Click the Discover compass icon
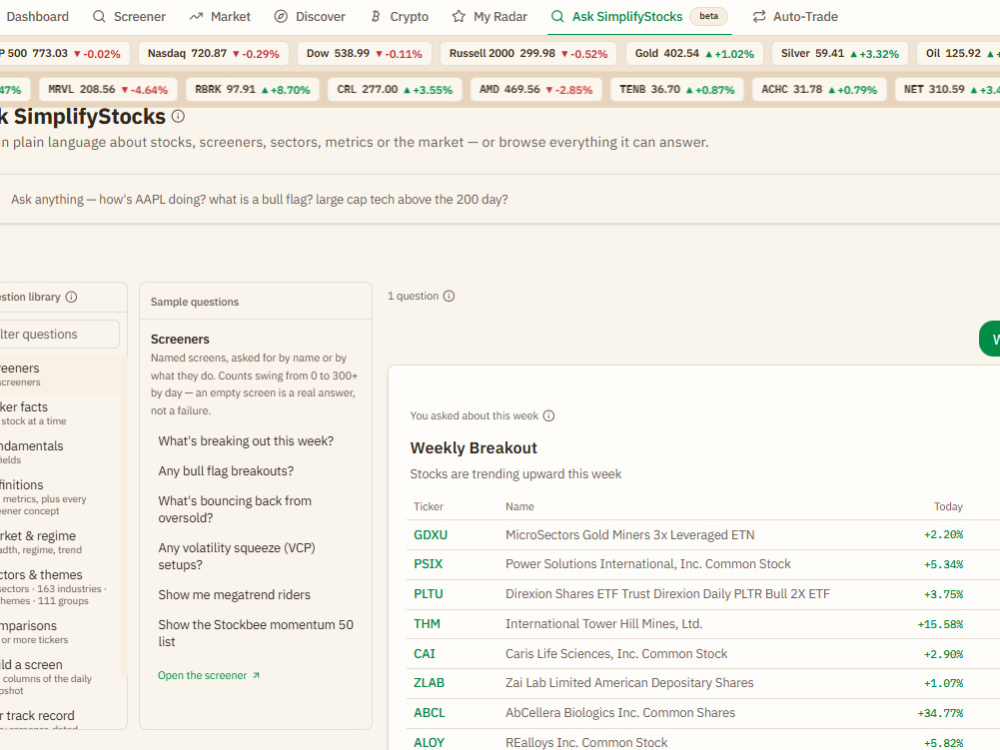 (x=281, y=17)
